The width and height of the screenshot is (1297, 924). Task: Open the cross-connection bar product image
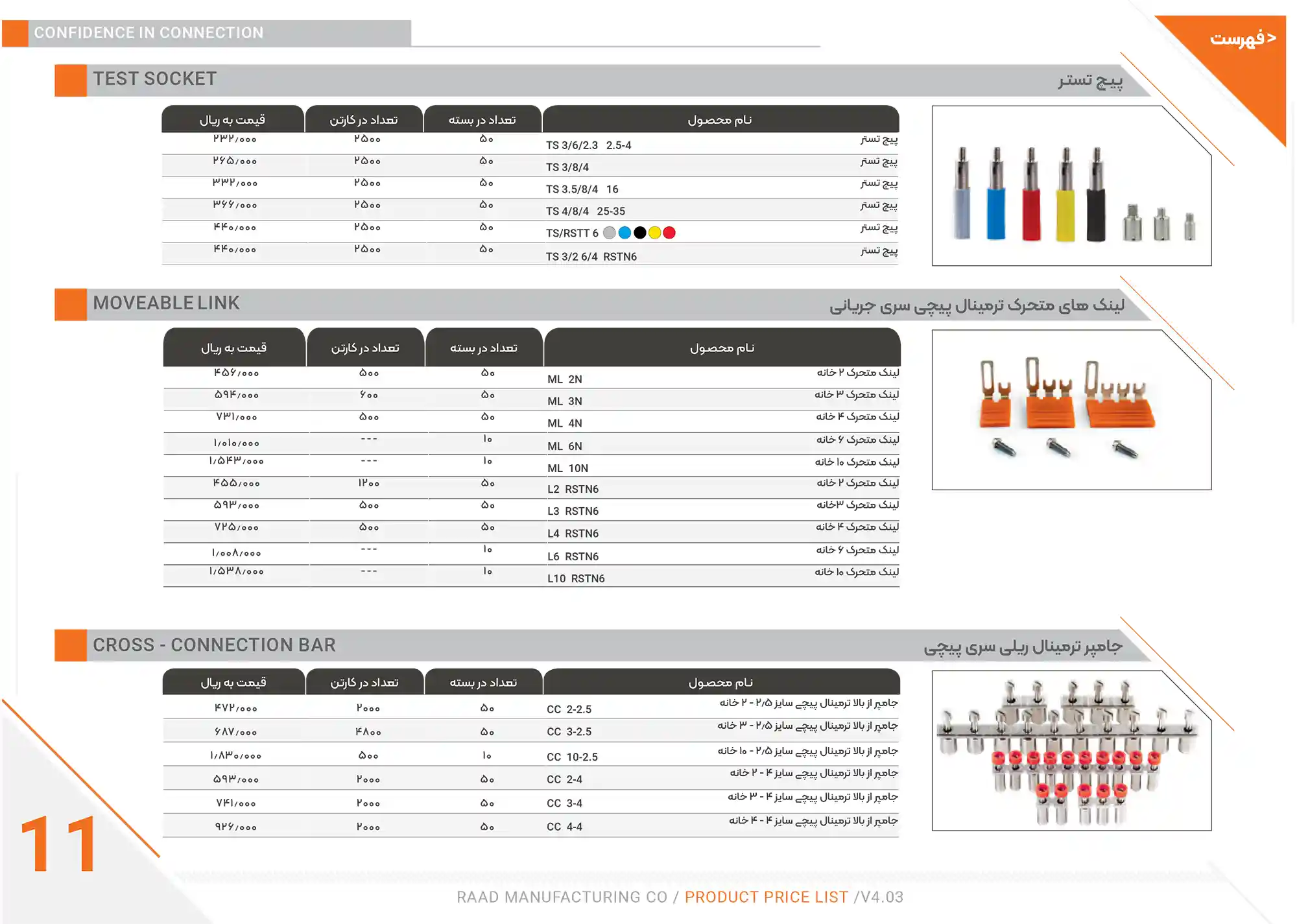(x=1071, y=750)
